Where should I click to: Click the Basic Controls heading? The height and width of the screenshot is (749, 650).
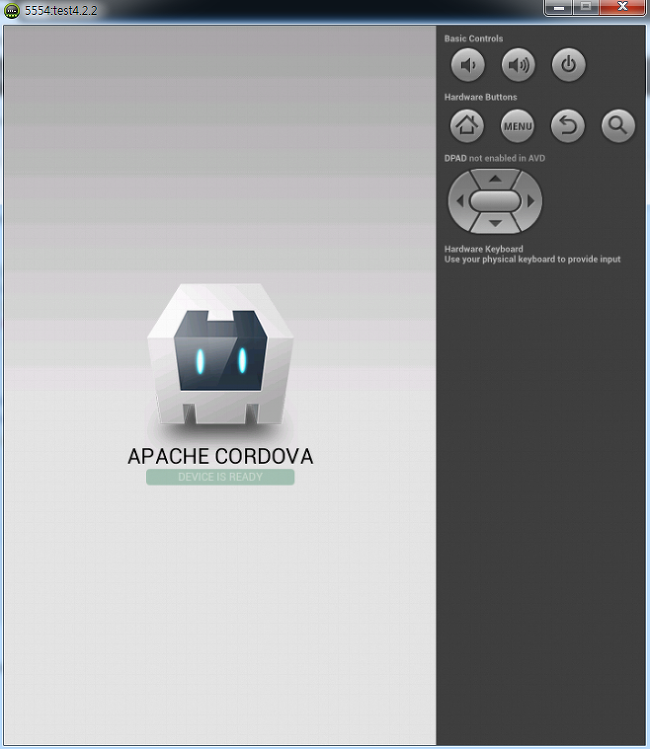473,39
